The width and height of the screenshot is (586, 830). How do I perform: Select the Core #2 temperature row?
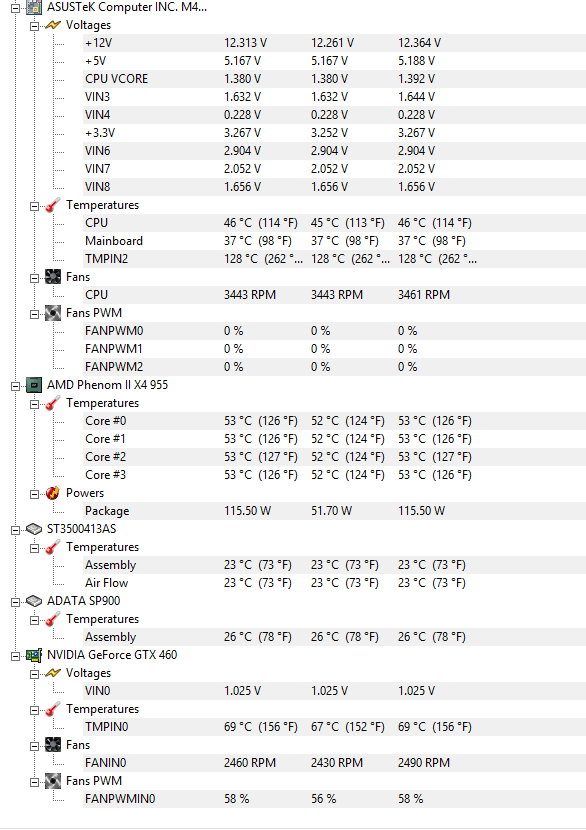[335, 457]
